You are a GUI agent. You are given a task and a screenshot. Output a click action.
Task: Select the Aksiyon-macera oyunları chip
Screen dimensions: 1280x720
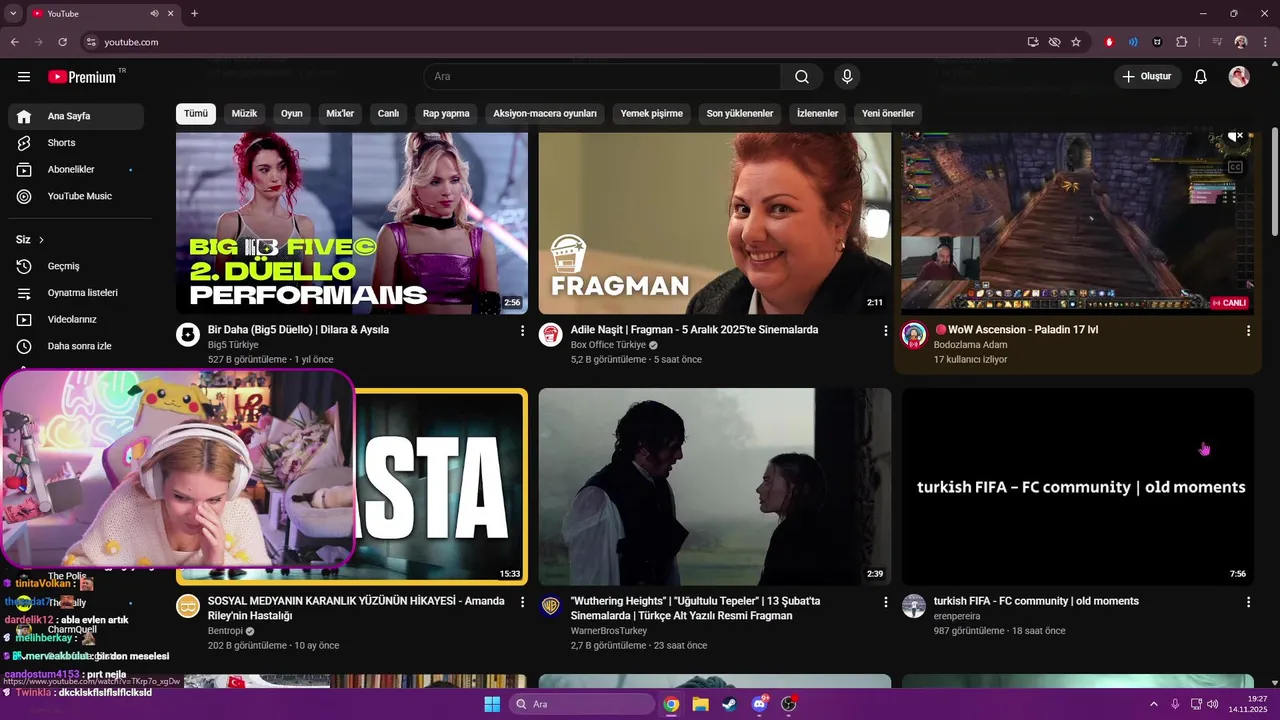pyautogui.click(x=545, y=114)
